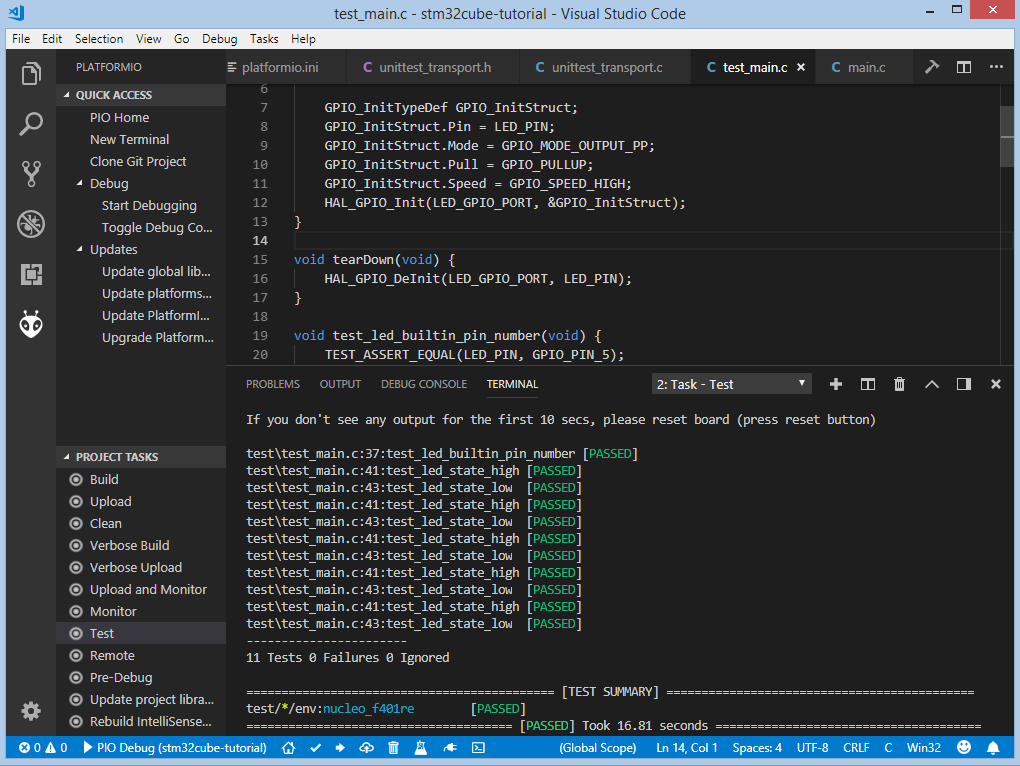
Task: Upload firmware using the status bar arrow icon
Action: click(340, 747)
